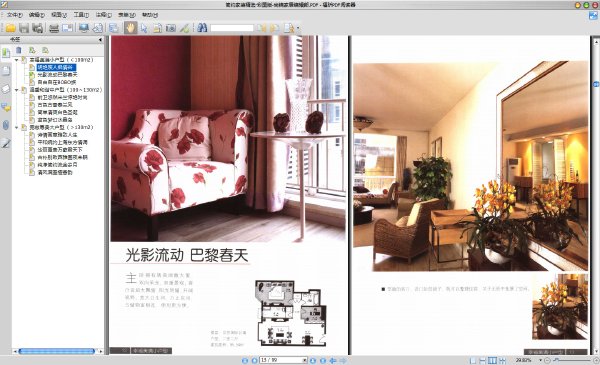Image resolution: width=600 pixels, height=365 pixels.
Task: Open the page number dropdown arrow
Action: 305,360
